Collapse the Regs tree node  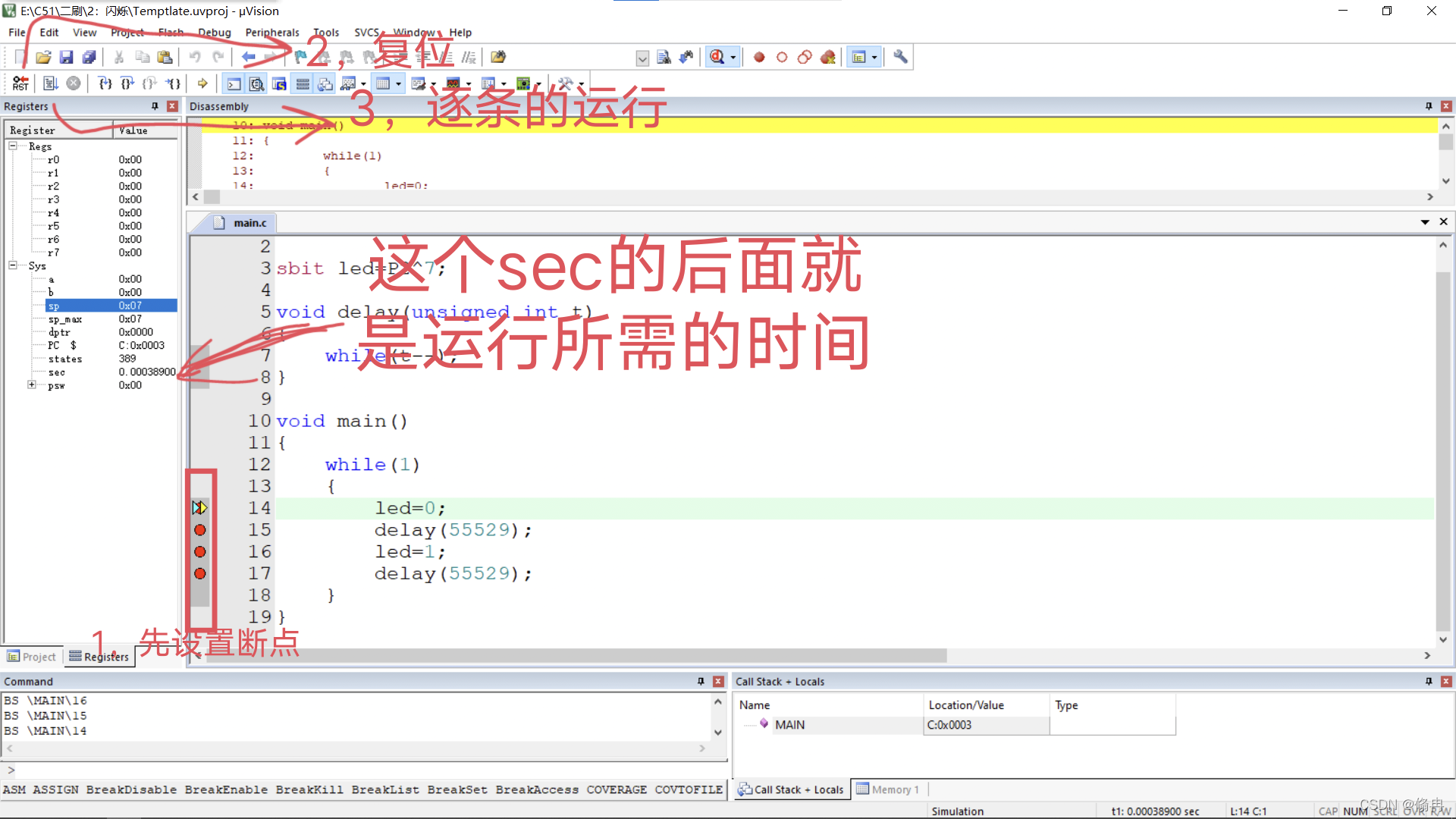(x=13, y=146)
